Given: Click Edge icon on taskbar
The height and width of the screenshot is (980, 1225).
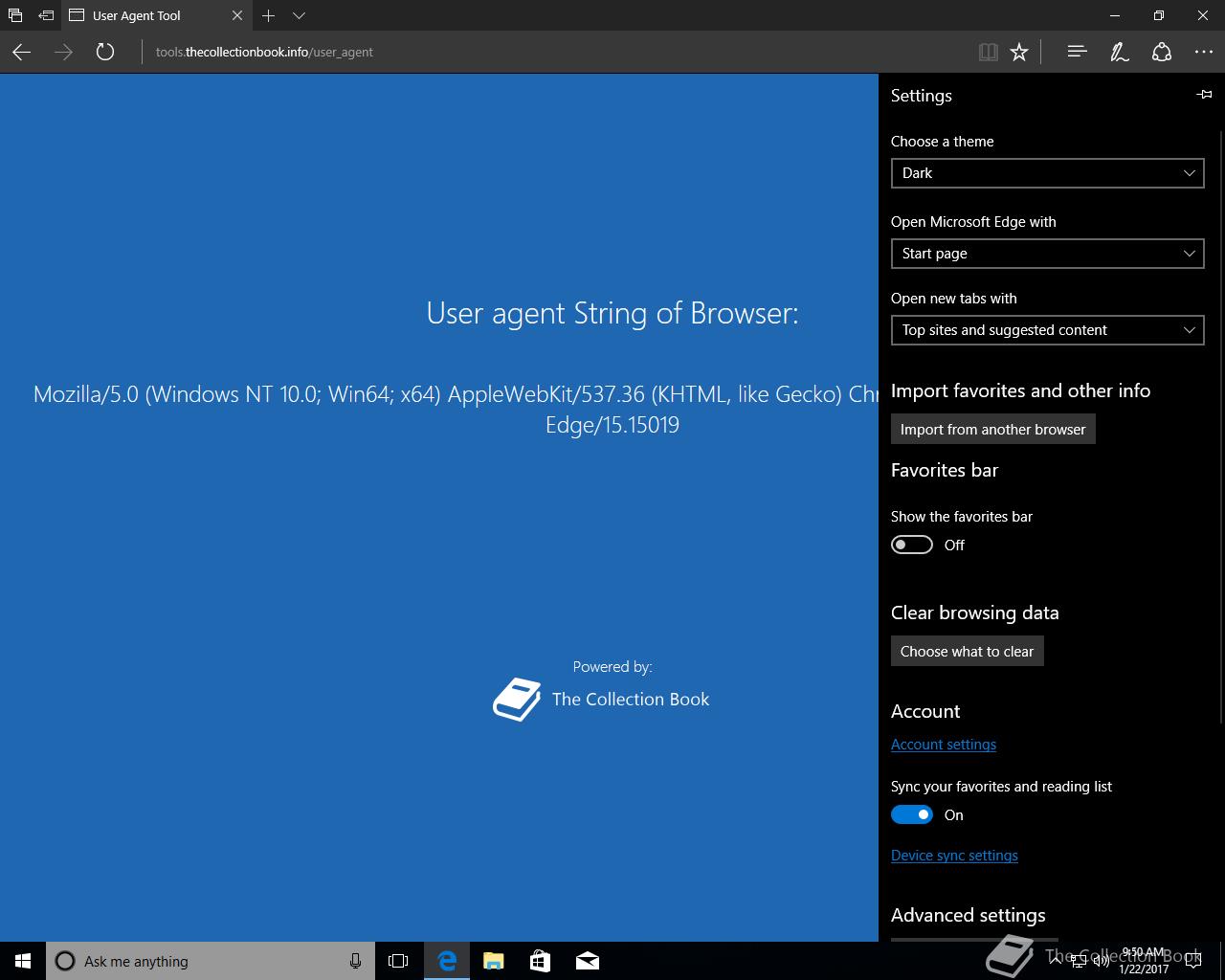Looking at the screenshot, I should pos(447,961).
